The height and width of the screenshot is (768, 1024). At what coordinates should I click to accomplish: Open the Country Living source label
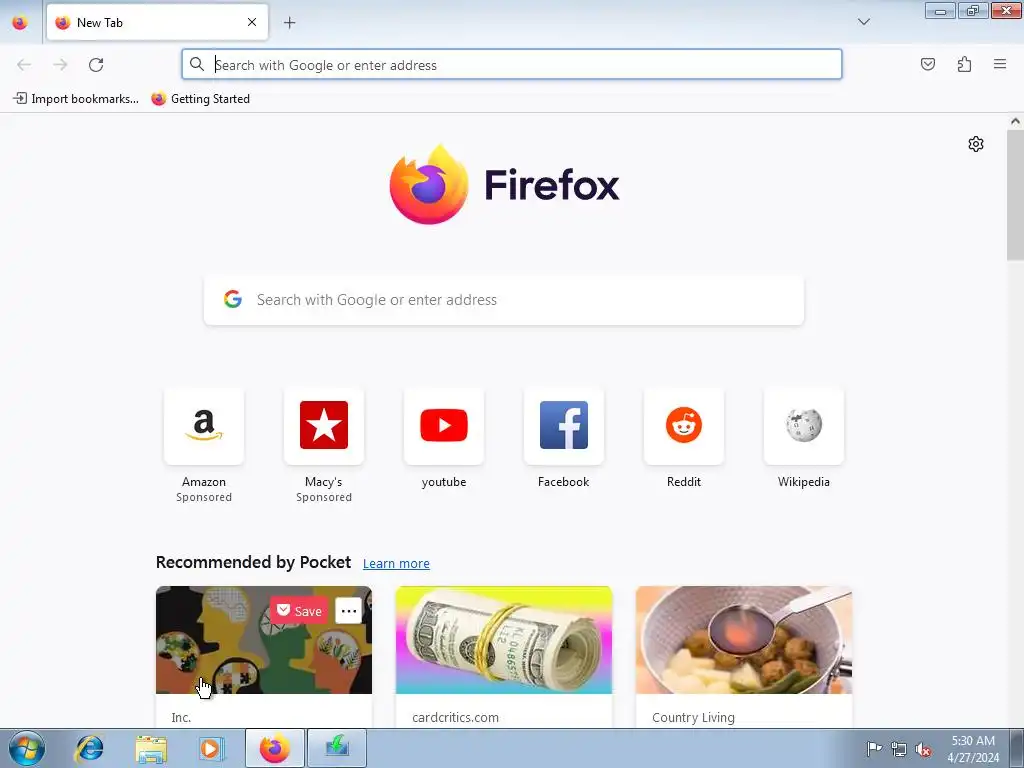(693, 717)
